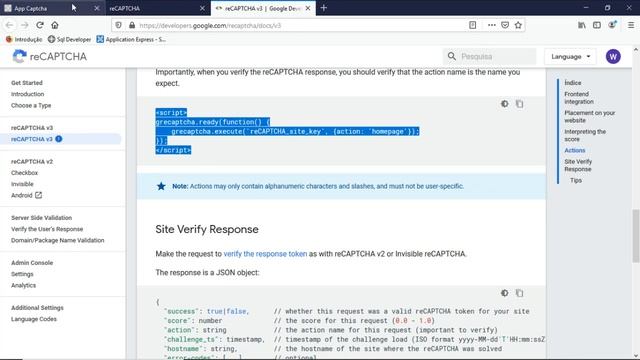This screenshot has width=640, height=360.
Task: Click the Site Verify Response heading
Action: click(207, 229)
